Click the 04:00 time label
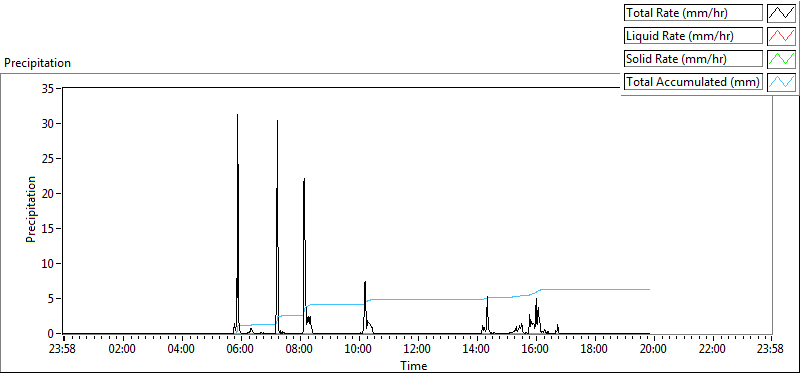 point(181,350)
